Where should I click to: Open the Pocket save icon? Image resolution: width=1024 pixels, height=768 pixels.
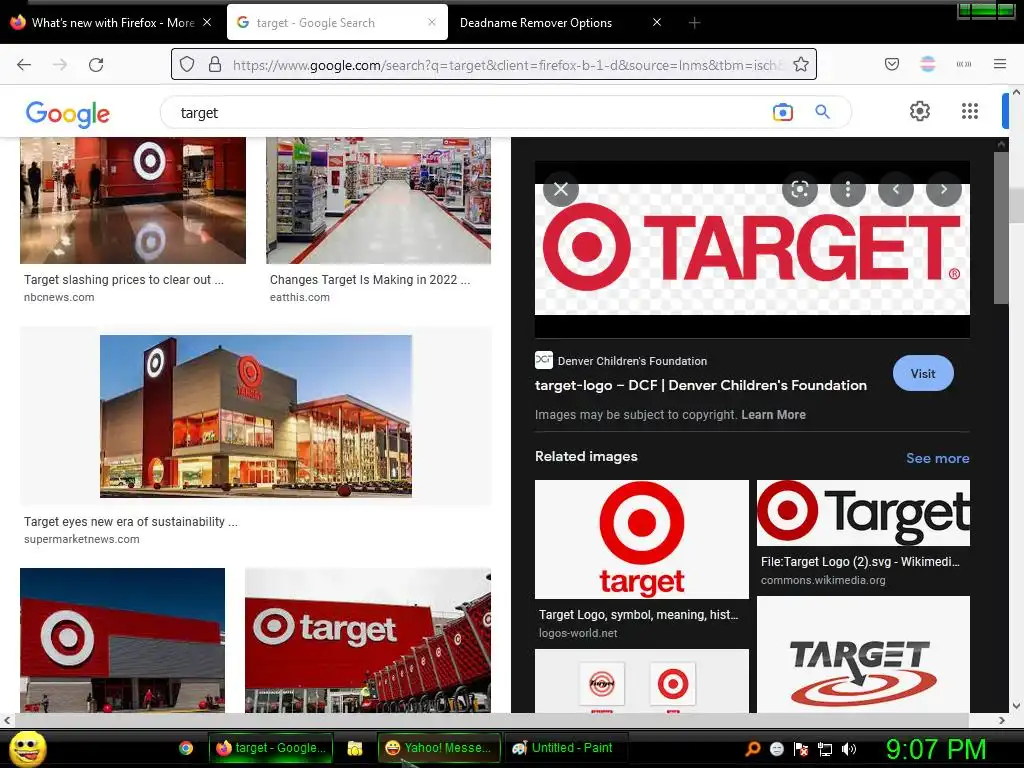point(892,64)
